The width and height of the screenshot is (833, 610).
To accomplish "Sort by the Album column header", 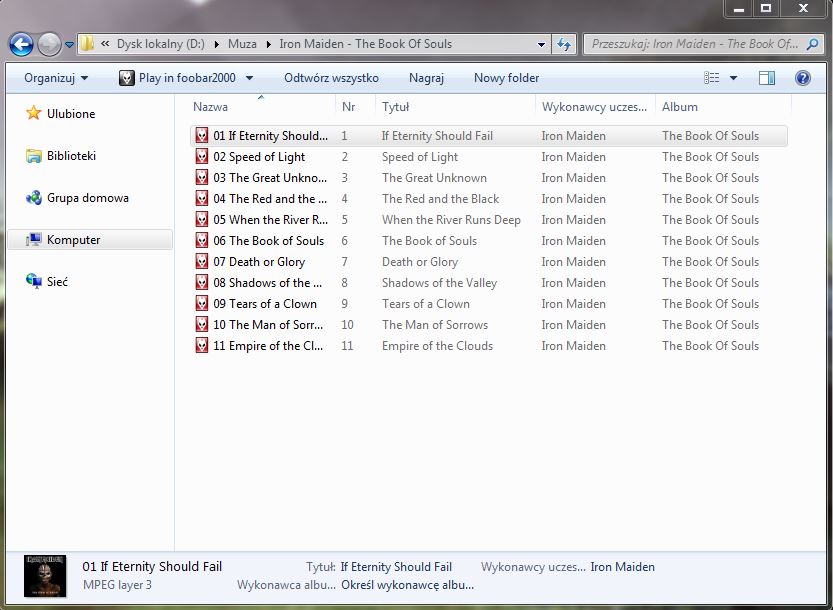I will point(679,107).
